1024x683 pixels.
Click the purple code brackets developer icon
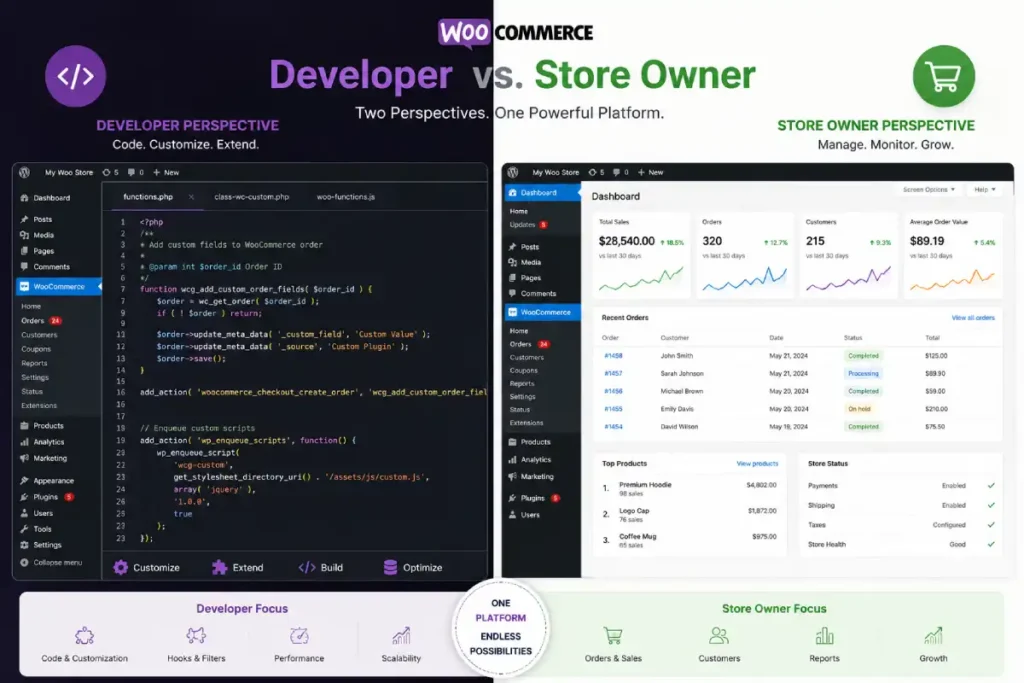(75, 76)
